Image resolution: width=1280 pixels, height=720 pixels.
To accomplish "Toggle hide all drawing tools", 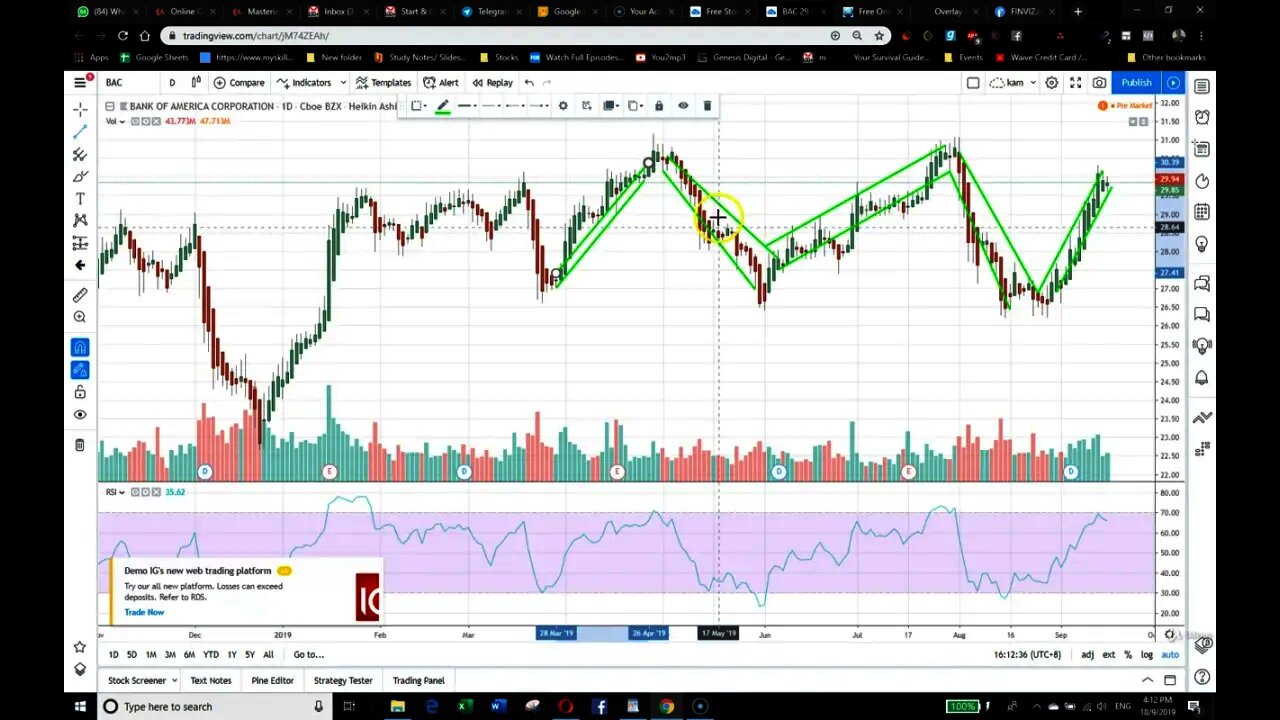I will 80,415.
